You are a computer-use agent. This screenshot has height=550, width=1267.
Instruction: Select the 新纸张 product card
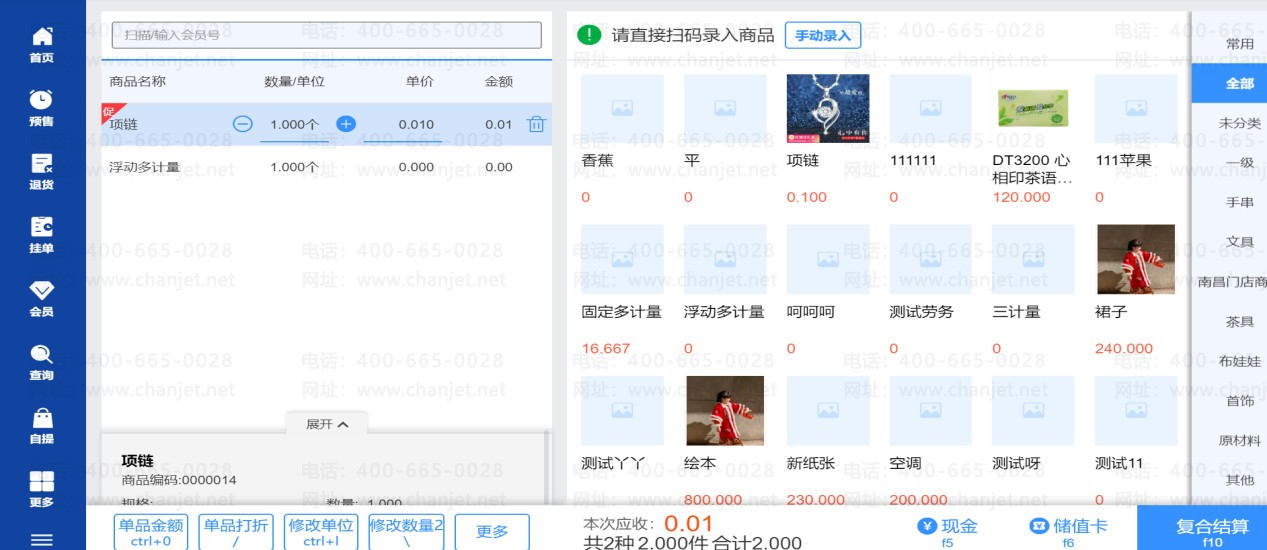[x=828, y=440]
